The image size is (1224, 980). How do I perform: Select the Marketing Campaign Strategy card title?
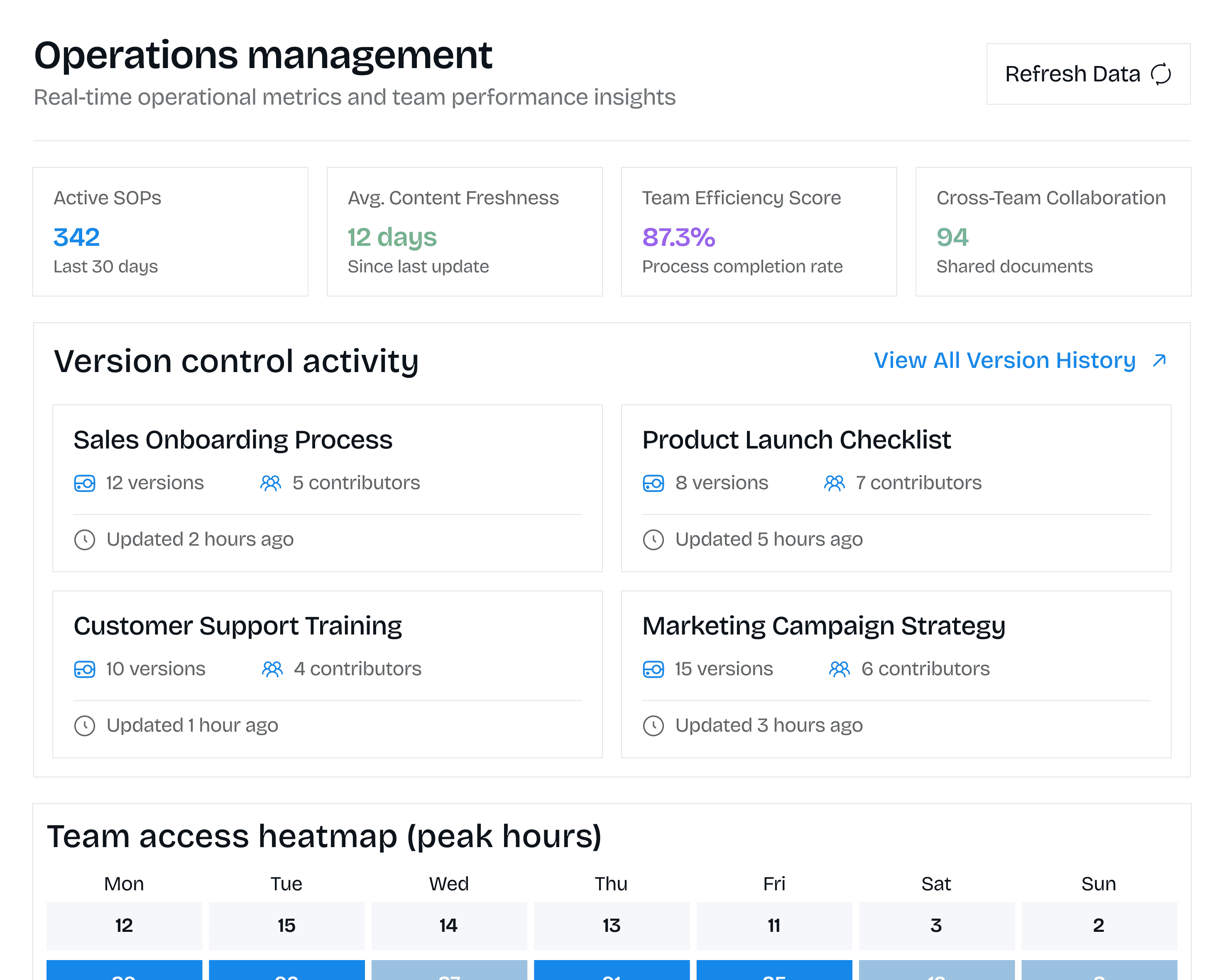click(x=823, y=626)
